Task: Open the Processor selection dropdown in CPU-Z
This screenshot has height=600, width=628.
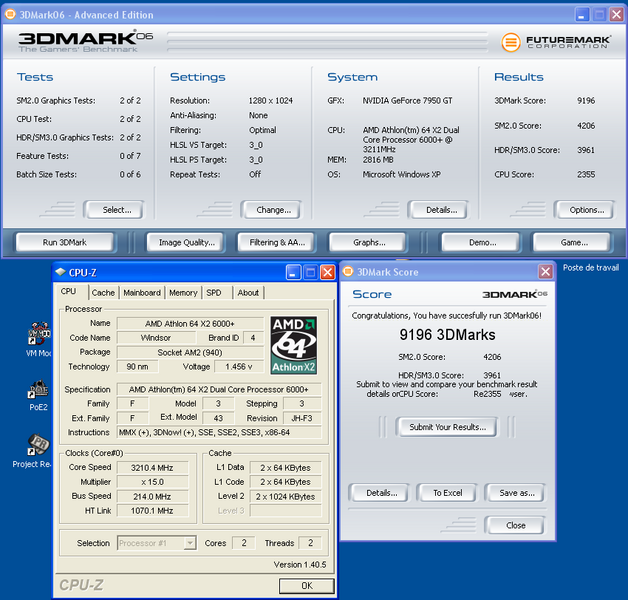Action: (190, 543)
